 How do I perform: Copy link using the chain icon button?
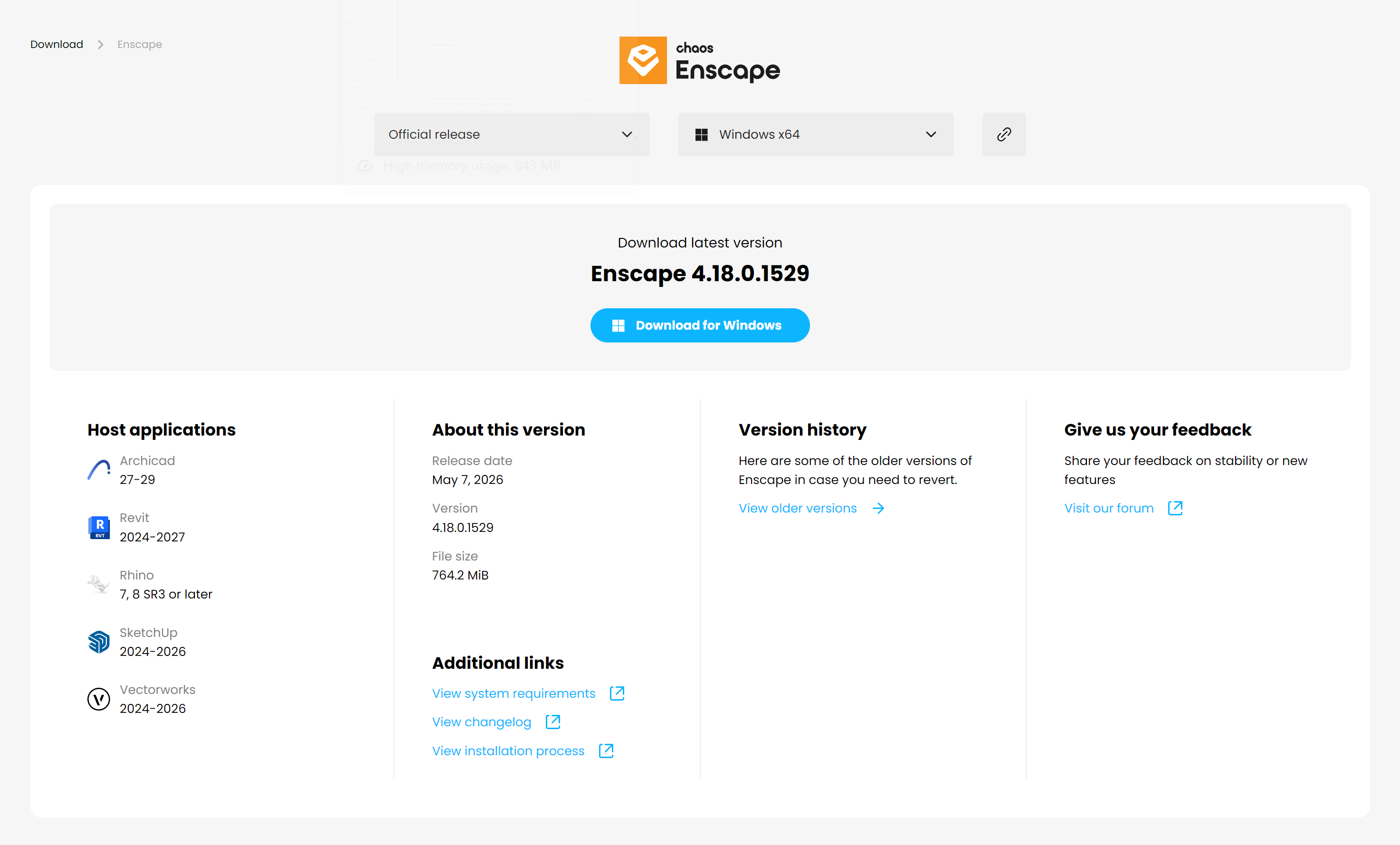(x=1004, y=134)
